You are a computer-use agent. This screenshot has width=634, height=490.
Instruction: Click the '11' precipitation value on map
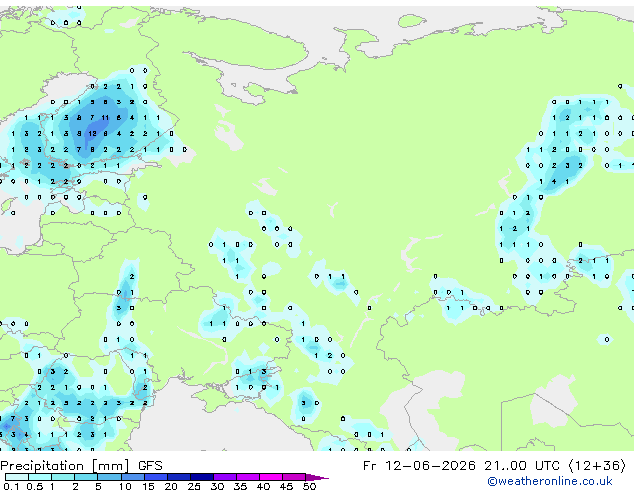105,118
